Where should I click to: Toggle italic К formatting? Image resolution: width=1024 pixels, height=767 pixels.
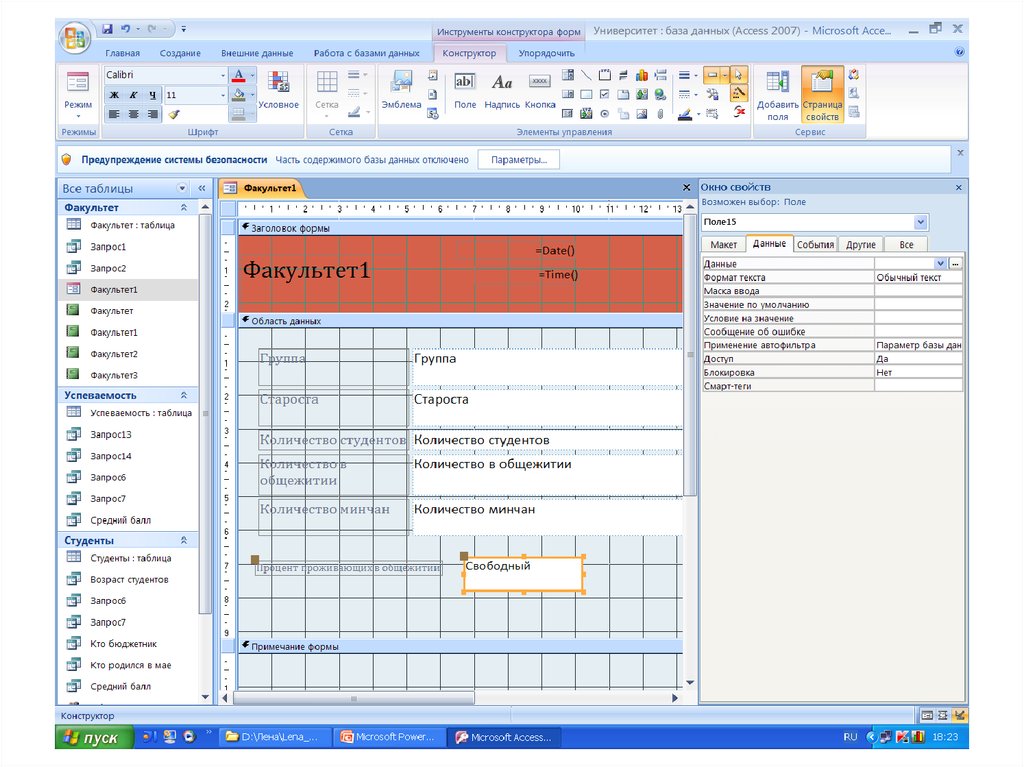[132, 95]
